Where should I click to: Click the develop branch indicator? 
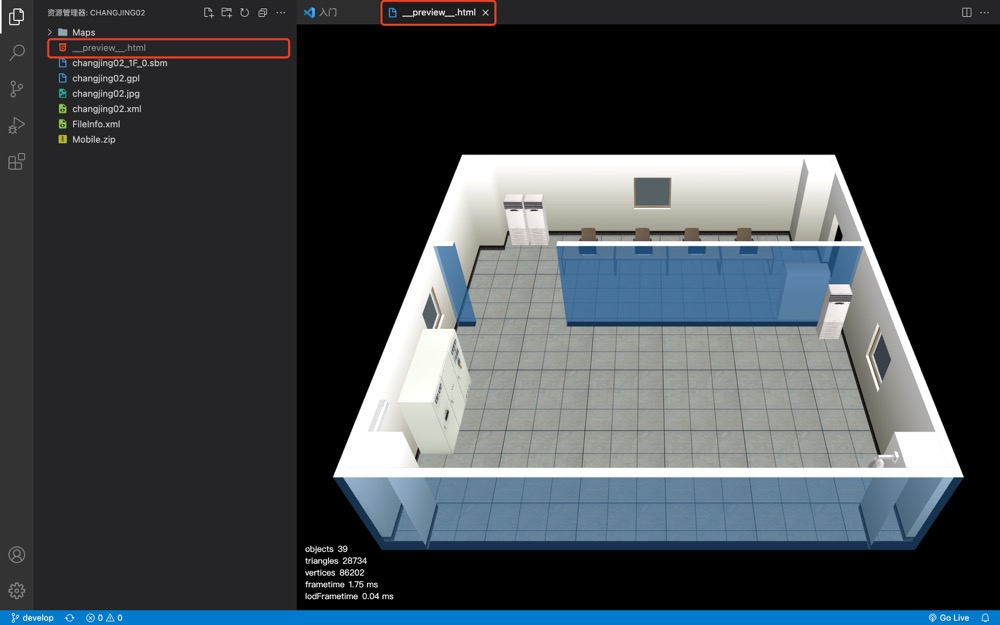(32, 618)
